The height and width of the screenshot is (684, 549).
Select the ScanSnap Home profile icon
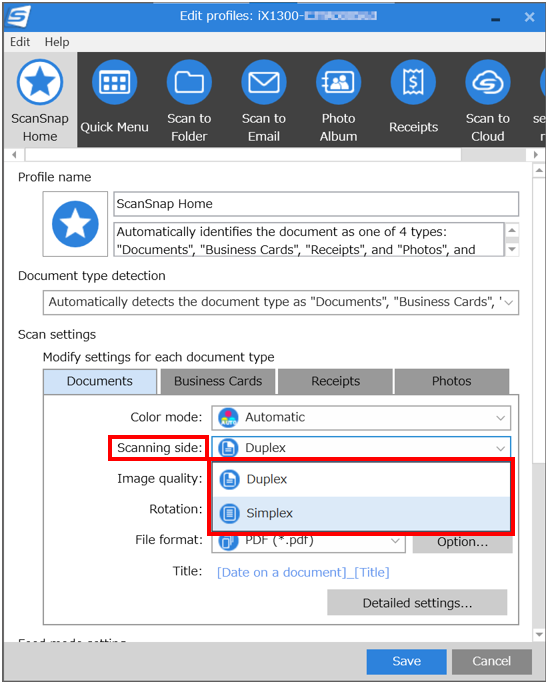[x=40, y=82]
